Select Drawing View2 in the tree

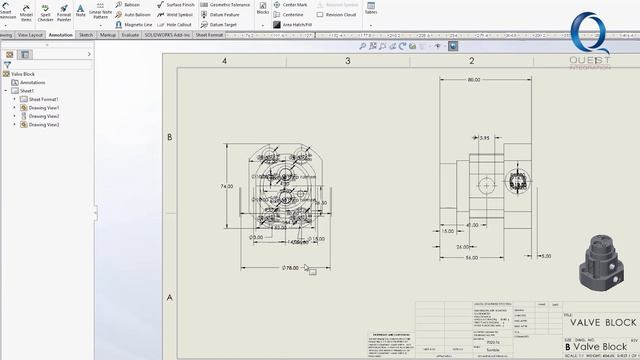coord(40,116)
